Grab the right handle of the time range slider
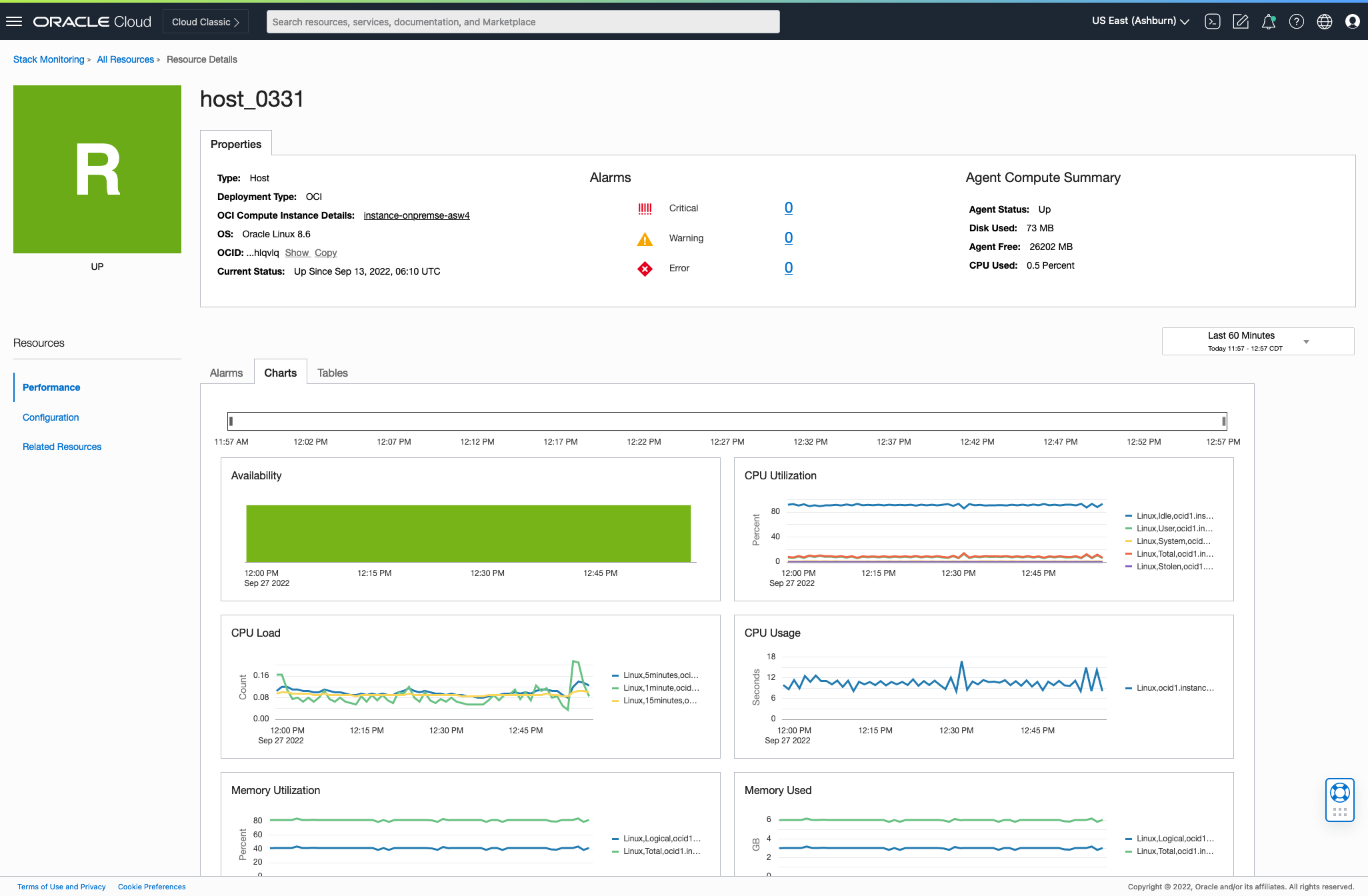Viewport: 1368px width, 896px height. [x=1223, y=421]
